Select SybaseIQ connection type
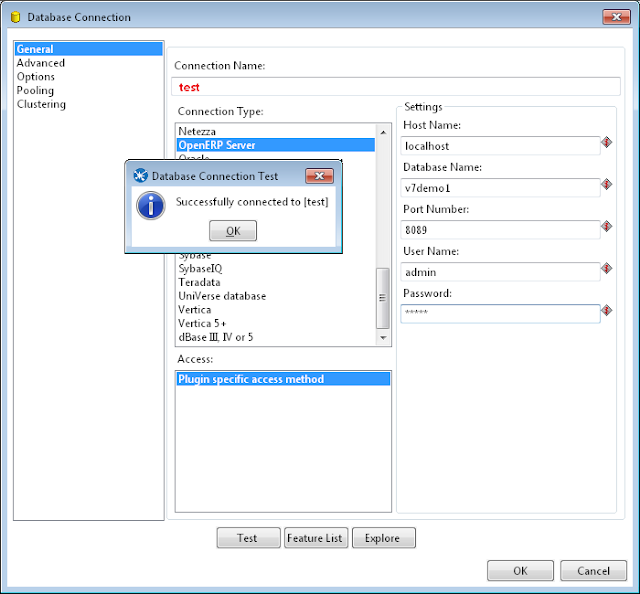Viewport: 640px width, 594px height. [x=276, y=269]
